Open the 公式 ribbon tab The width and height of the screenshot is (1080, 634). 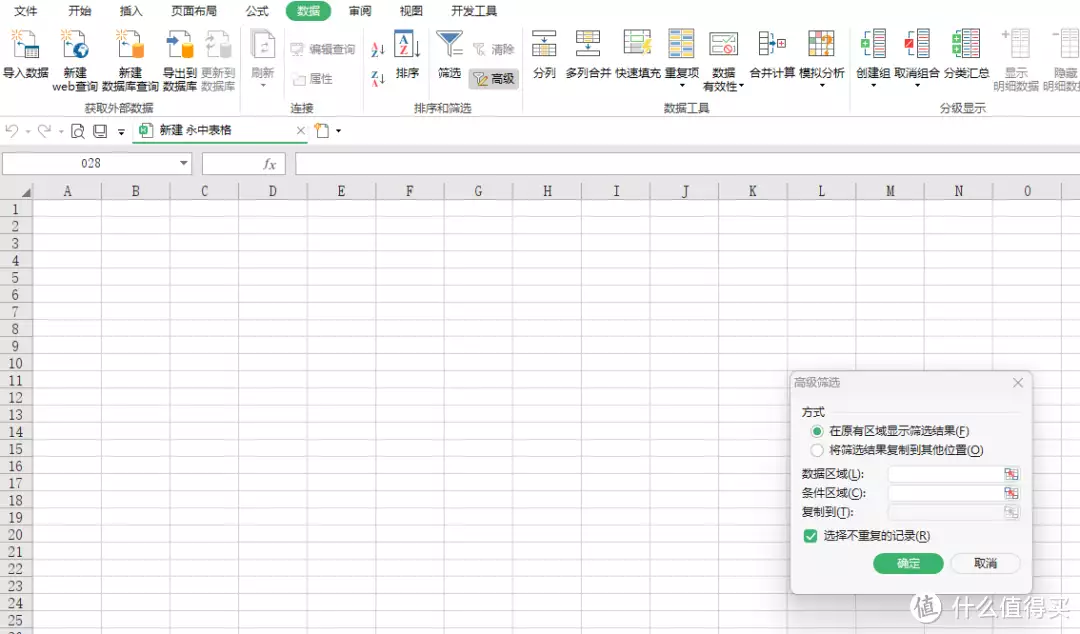coord(257,11)
